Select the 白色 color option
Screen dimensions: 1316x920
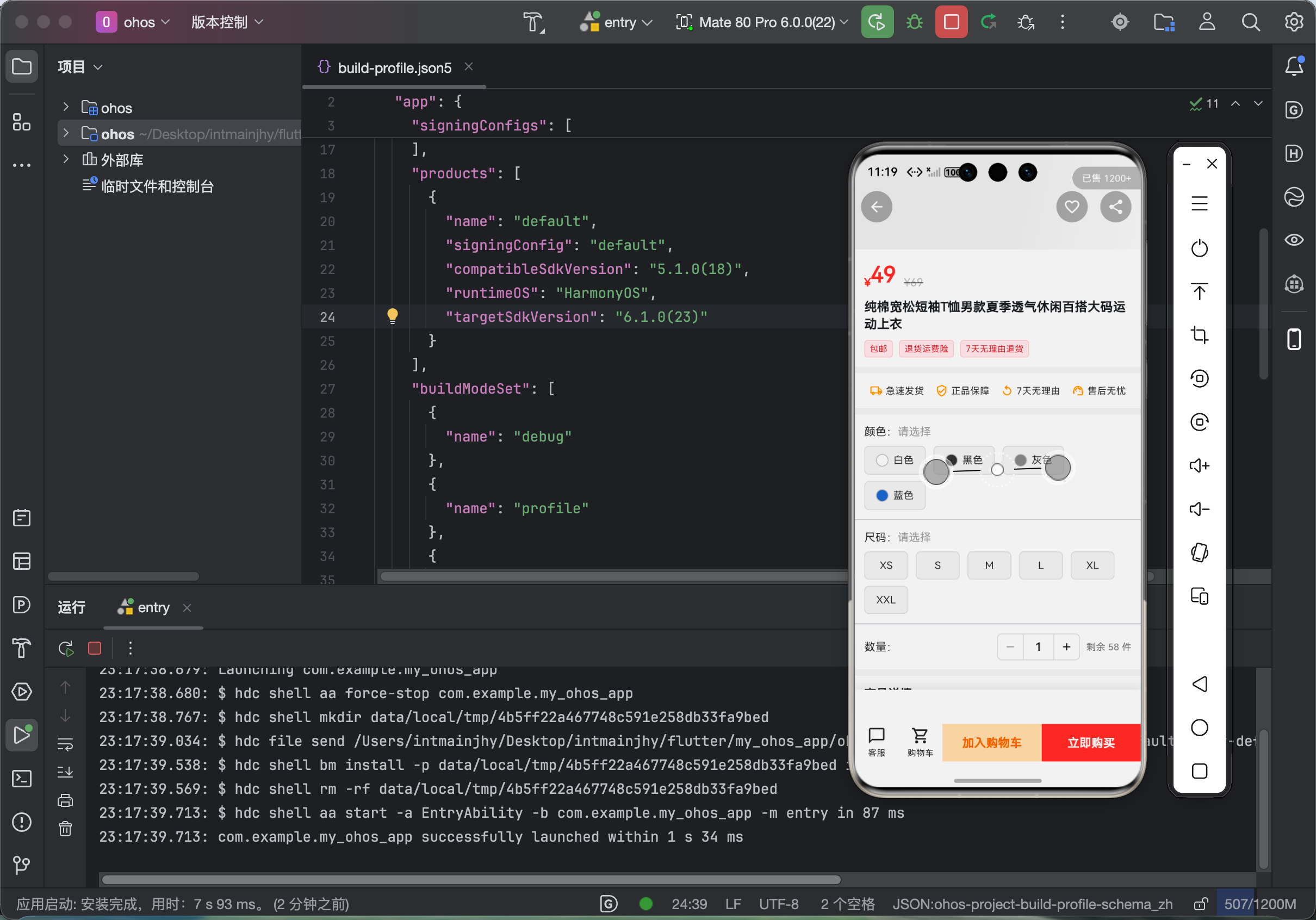[x=895, y=461]
